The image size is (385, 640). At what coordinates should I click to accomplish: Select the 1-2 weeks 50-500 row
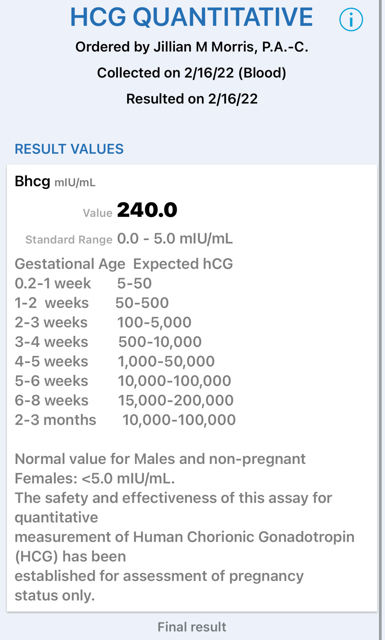pos(92,303)
